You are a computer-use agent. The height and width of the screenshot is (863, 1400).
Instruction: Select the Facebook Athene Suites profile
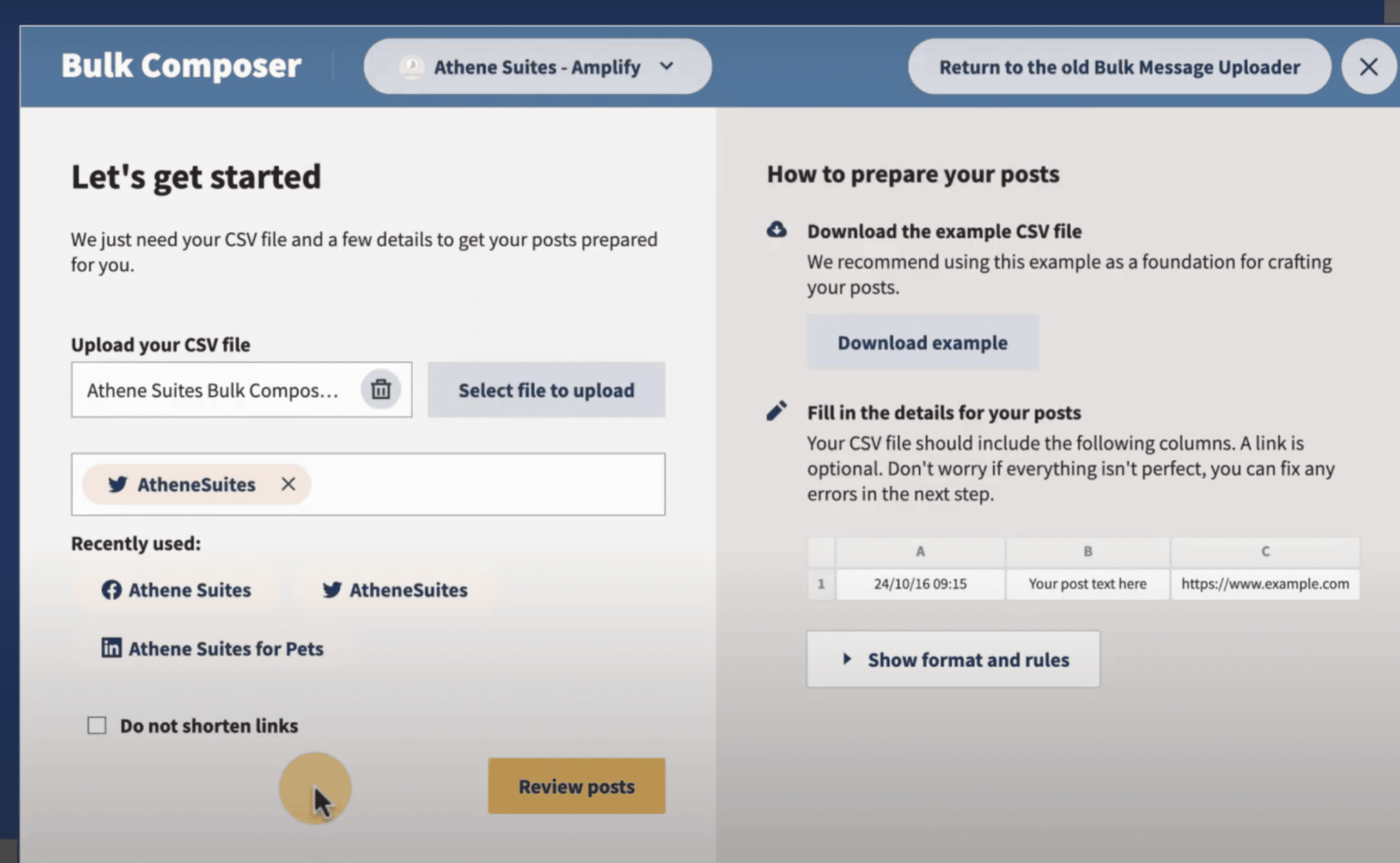(177, 590)
